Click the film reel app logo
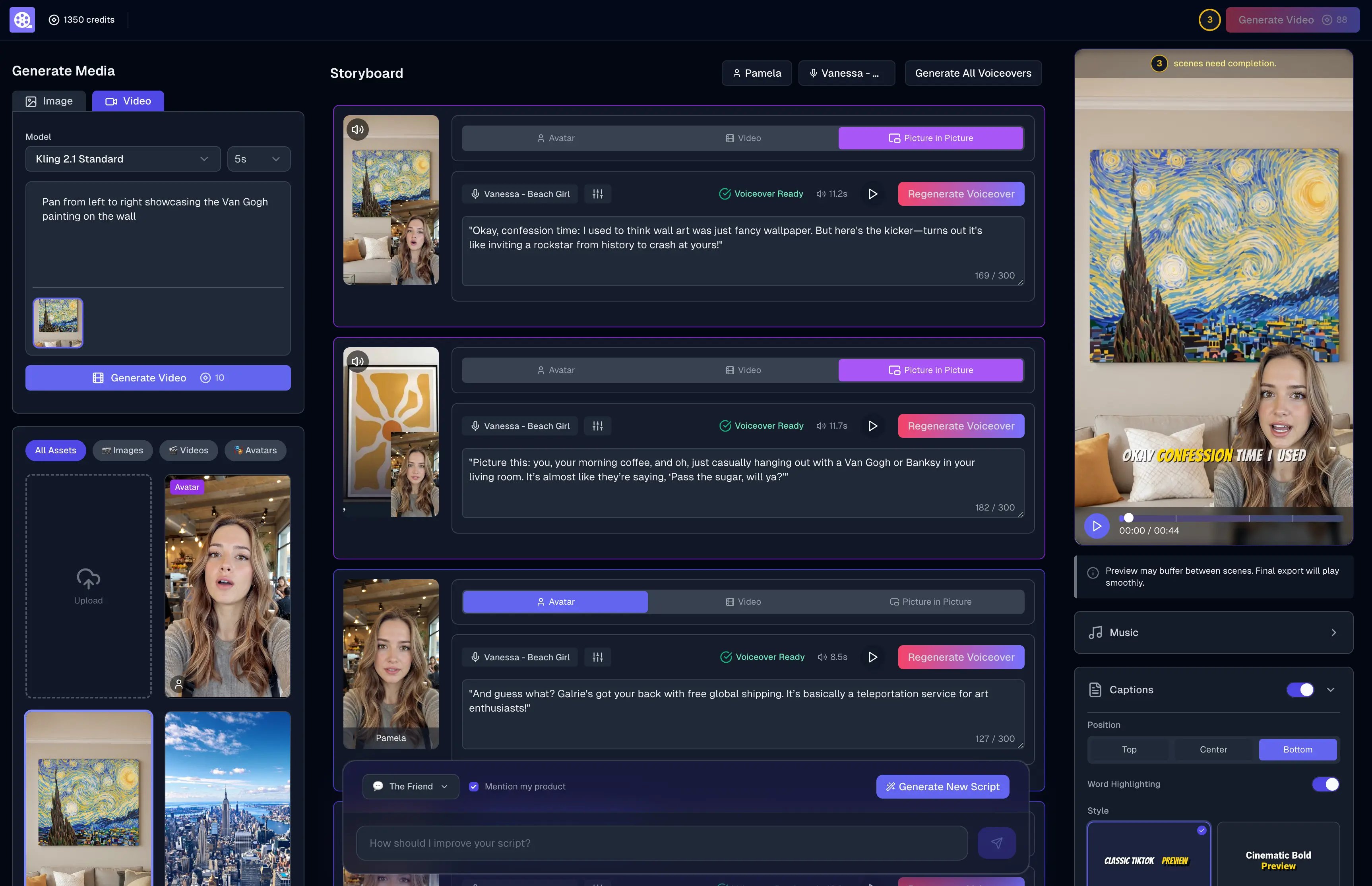Image resolution: width=1372 pixels, height=886 pixels. click(x=22, y=19)
